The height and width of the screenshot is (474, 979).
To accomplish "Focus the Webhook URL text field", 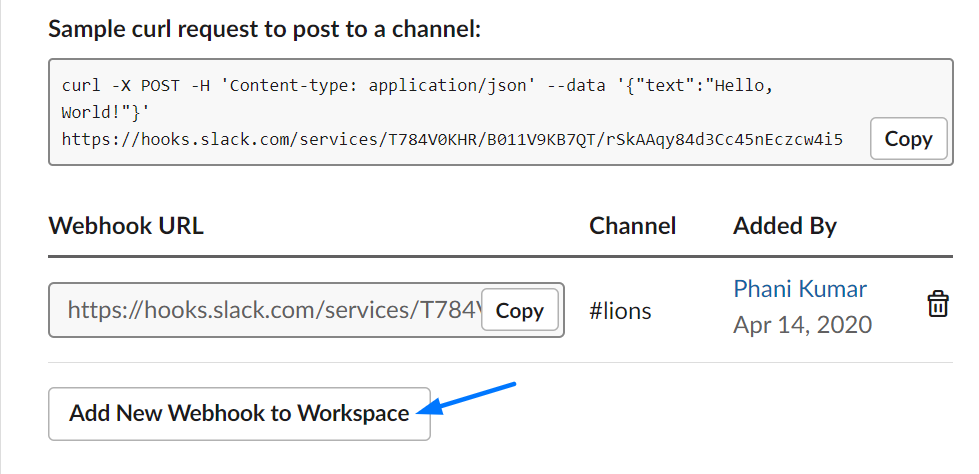I will 306,310.
